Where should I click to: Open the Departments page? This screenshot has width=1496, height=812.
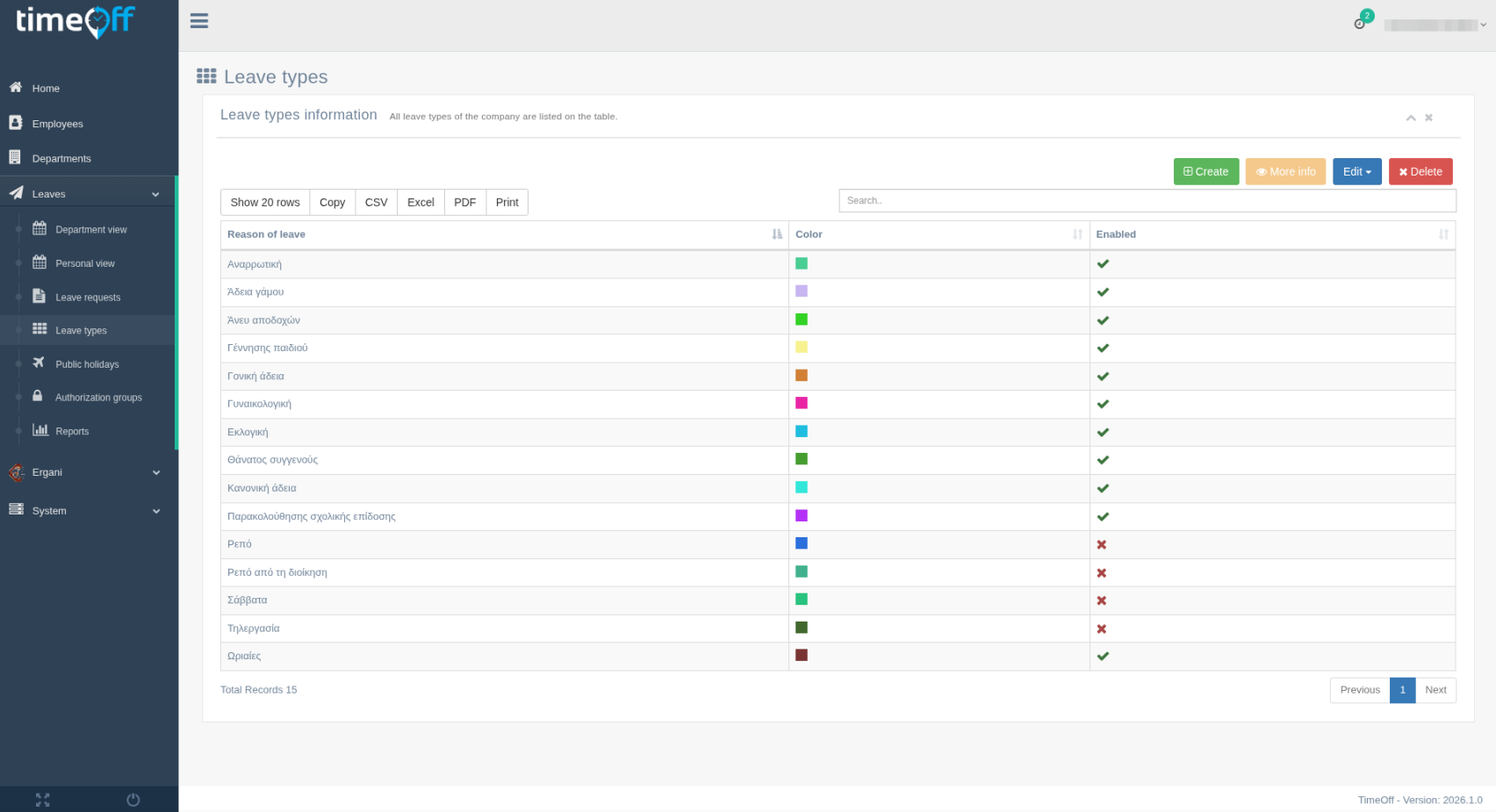(62, 158)
